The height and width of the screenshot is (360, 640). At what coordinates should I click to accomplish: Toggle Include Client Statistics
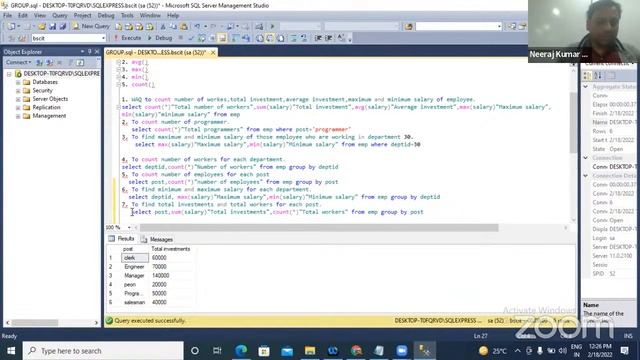[x=246, y=38]
